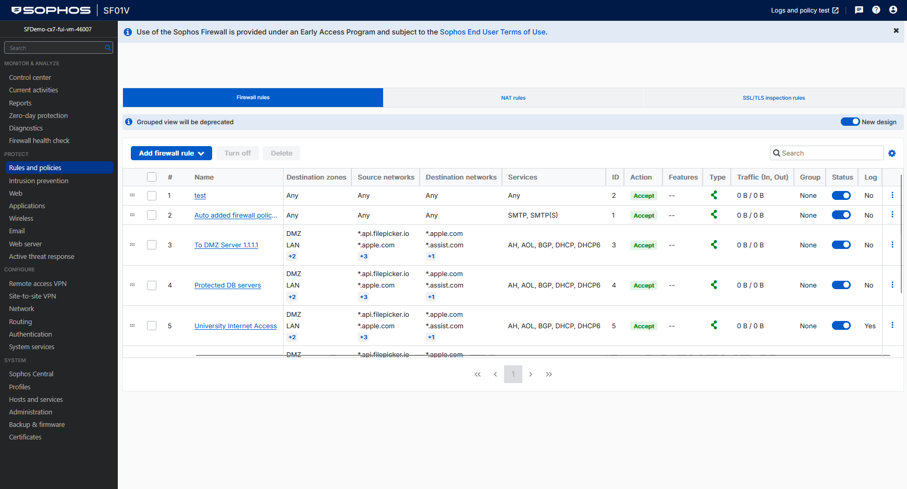The image size is (907, 489).
Task: Check the box for Auto added firewall policy
Action: click(152, 215)
